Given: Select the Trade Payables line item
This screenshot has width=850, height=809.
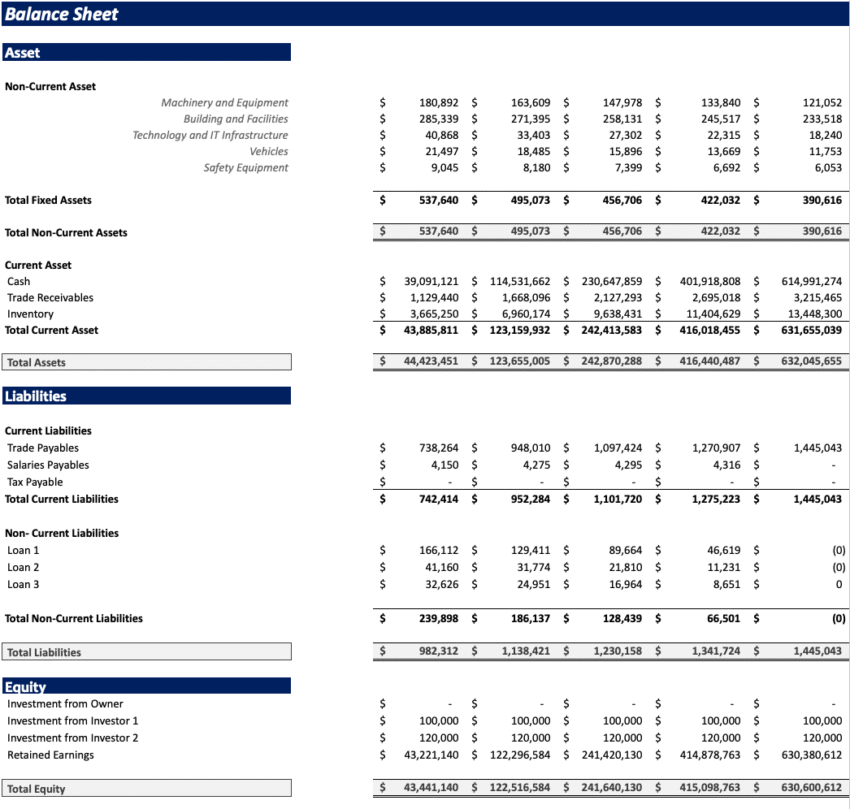Looking at the screenshot, I should pyautogui.click(x=41, y=448).
